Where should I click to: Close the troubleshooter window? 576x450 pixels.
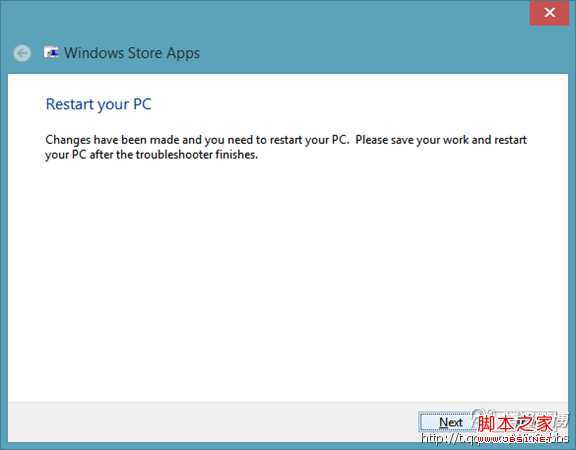(549, 13)
